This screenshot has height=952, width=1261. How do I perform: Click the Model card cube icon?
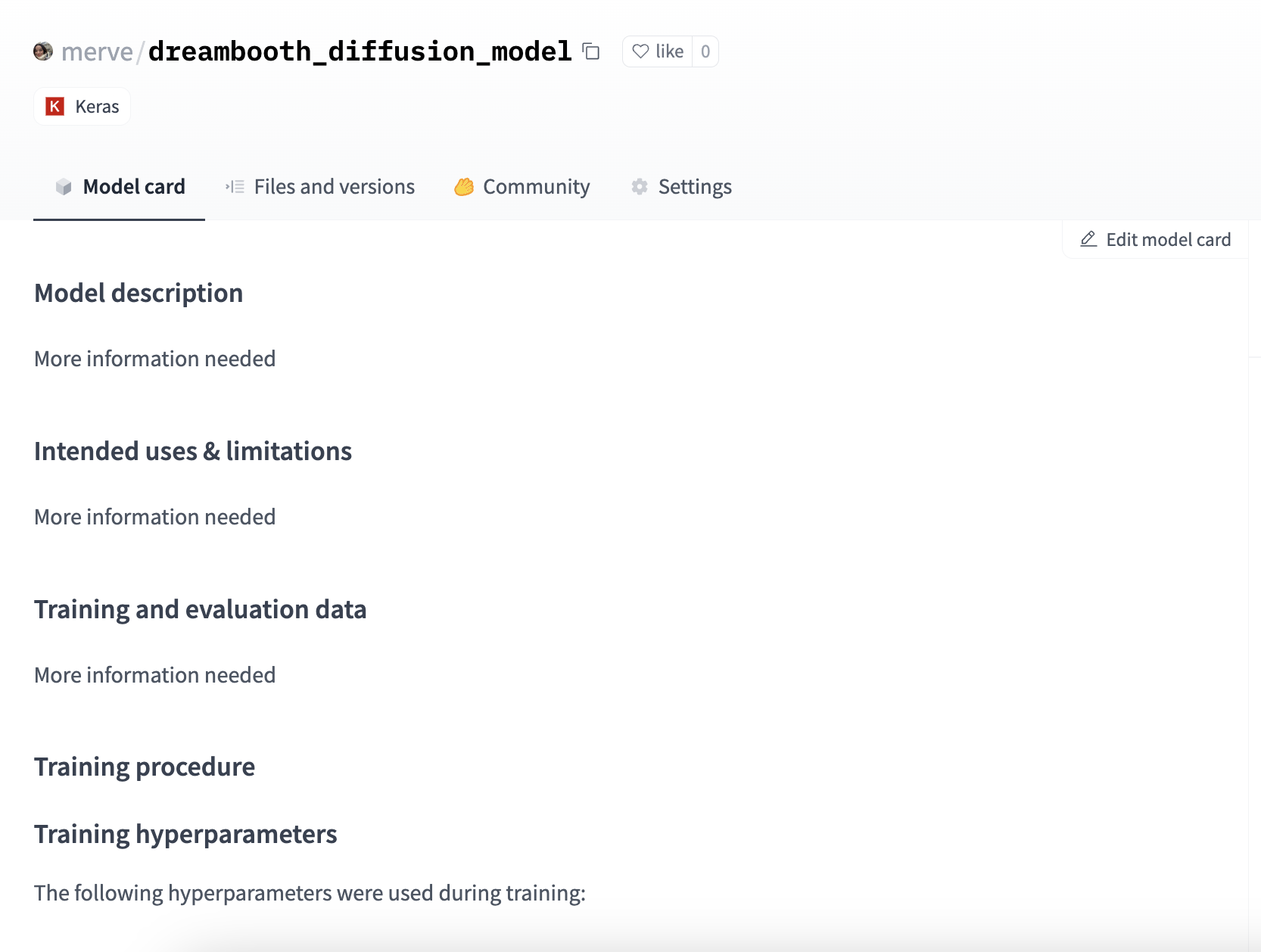click(64, 187)
